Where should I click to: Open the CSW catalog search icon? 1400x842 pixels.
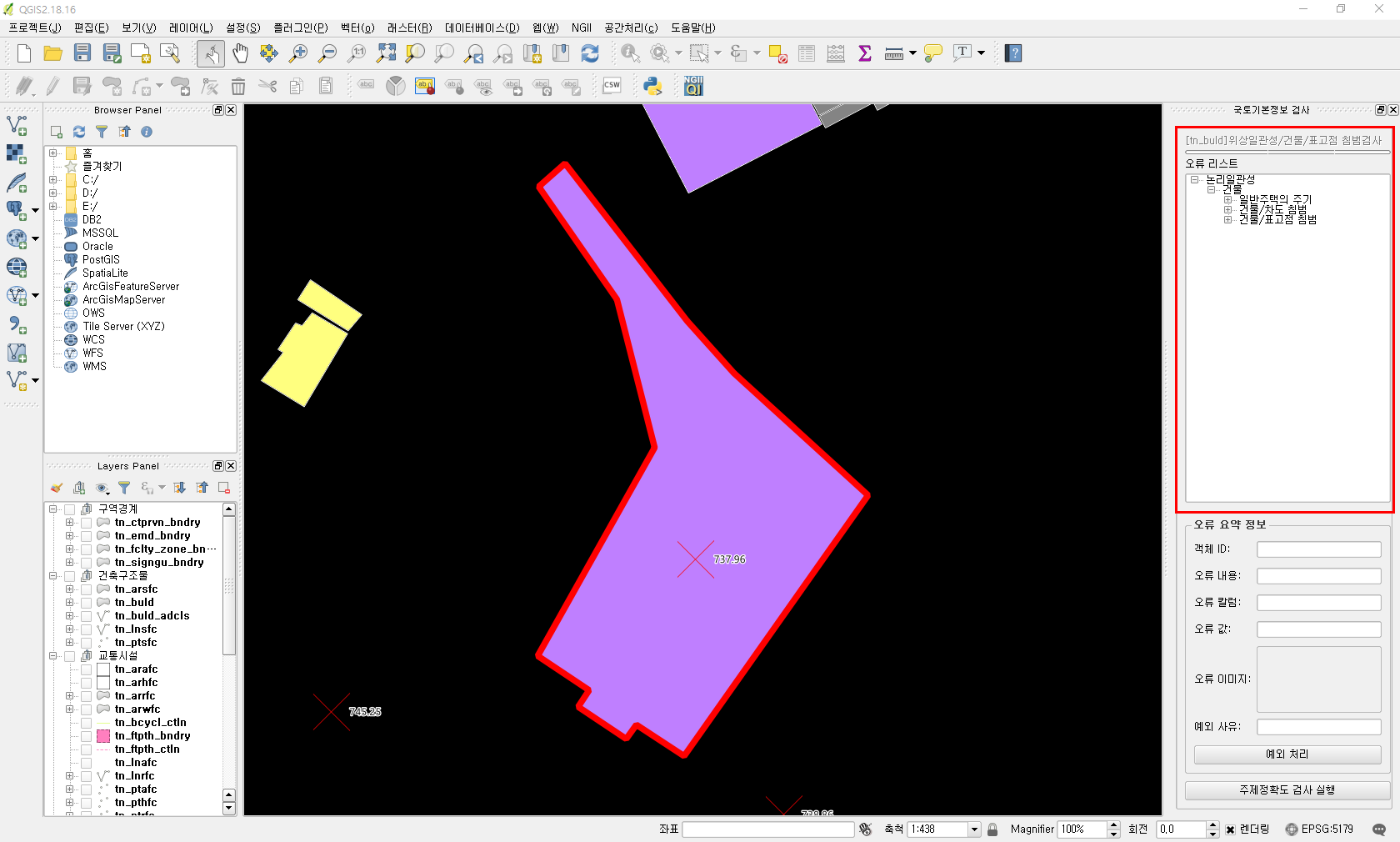[x=612, y=86]
